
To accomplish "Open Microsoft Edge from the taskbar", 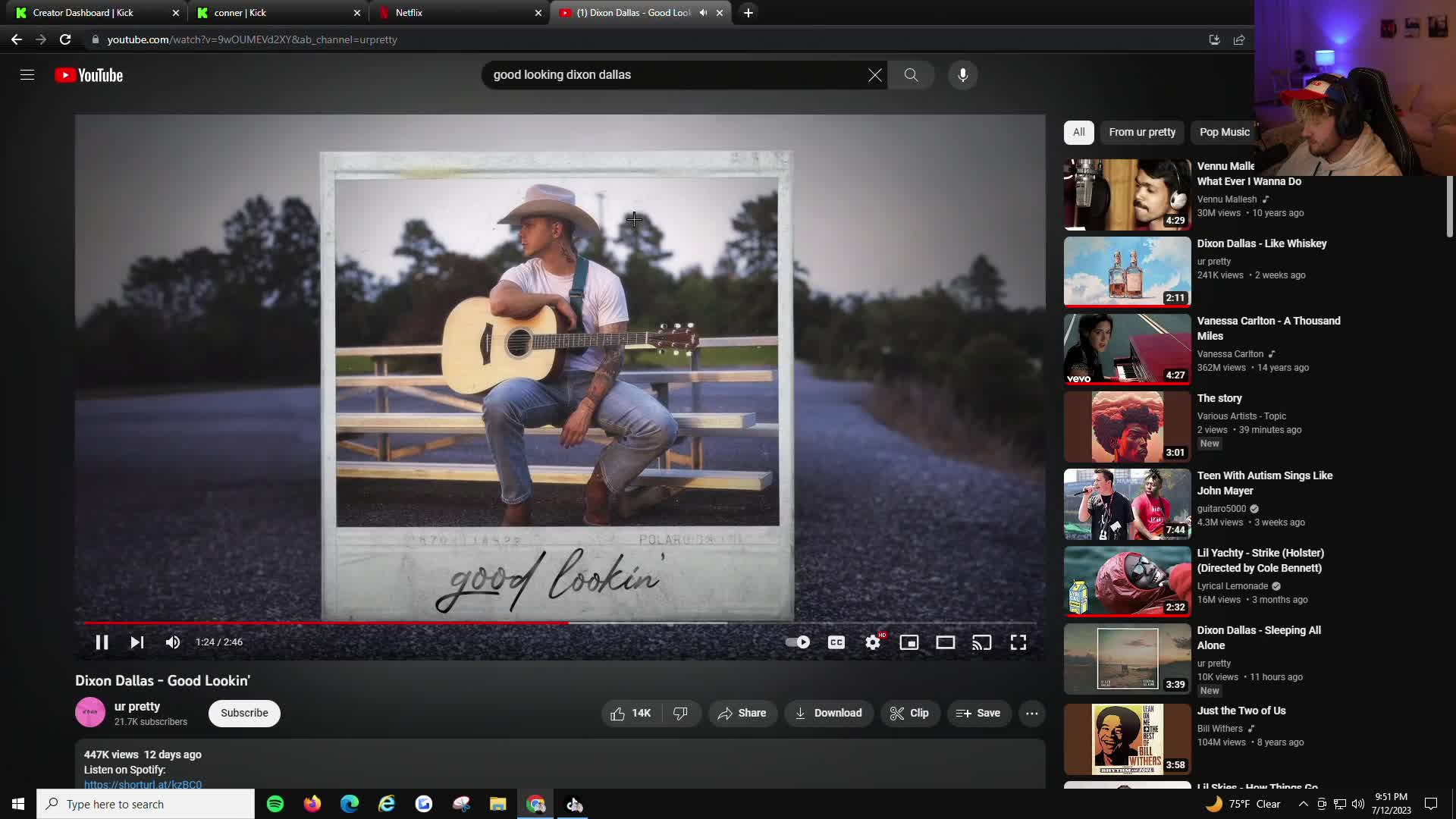I will (x=350, y=804).
